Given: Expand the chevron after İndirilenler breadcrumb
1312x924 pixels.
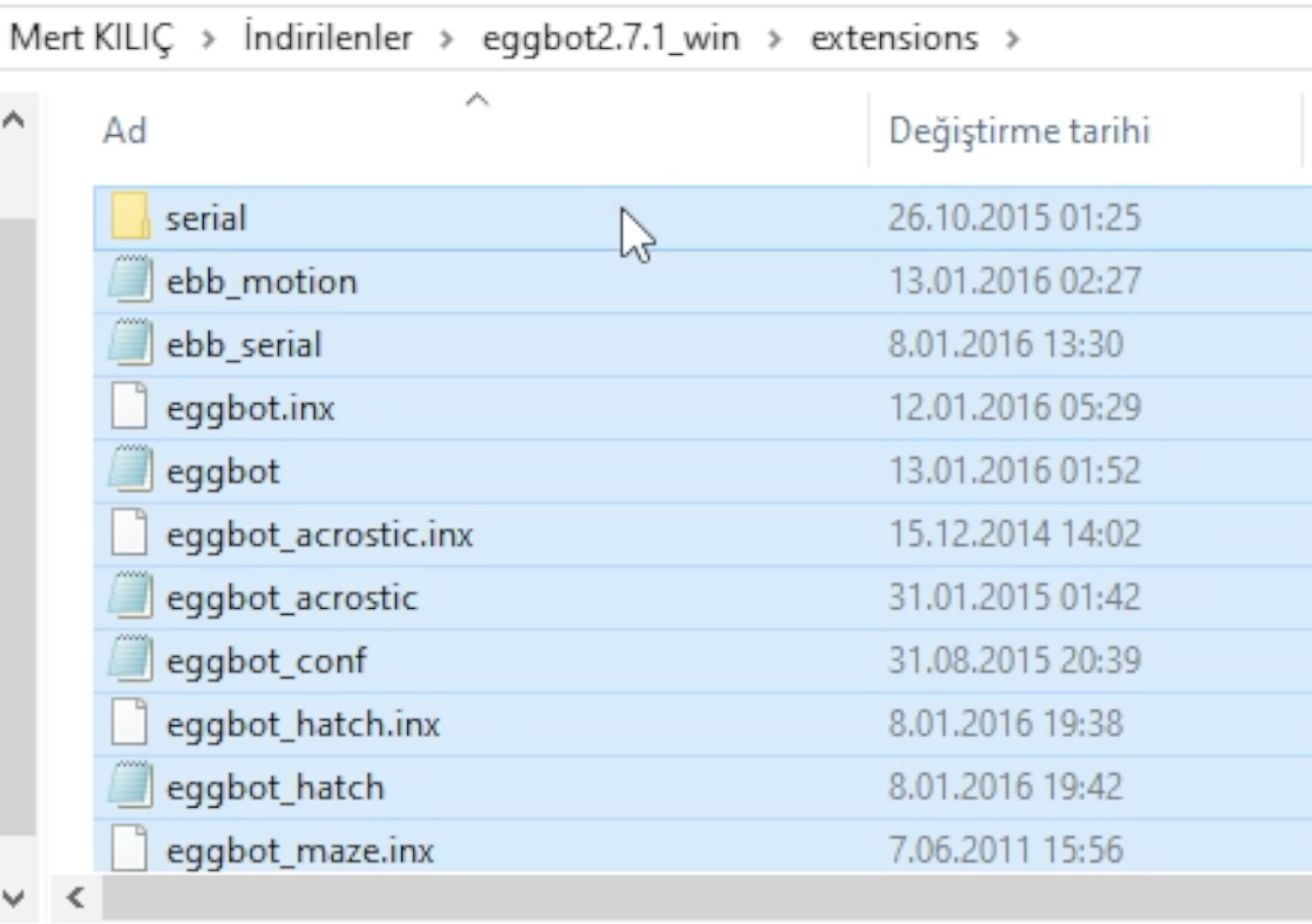Looking at the screenshot, I should point(446,39).
